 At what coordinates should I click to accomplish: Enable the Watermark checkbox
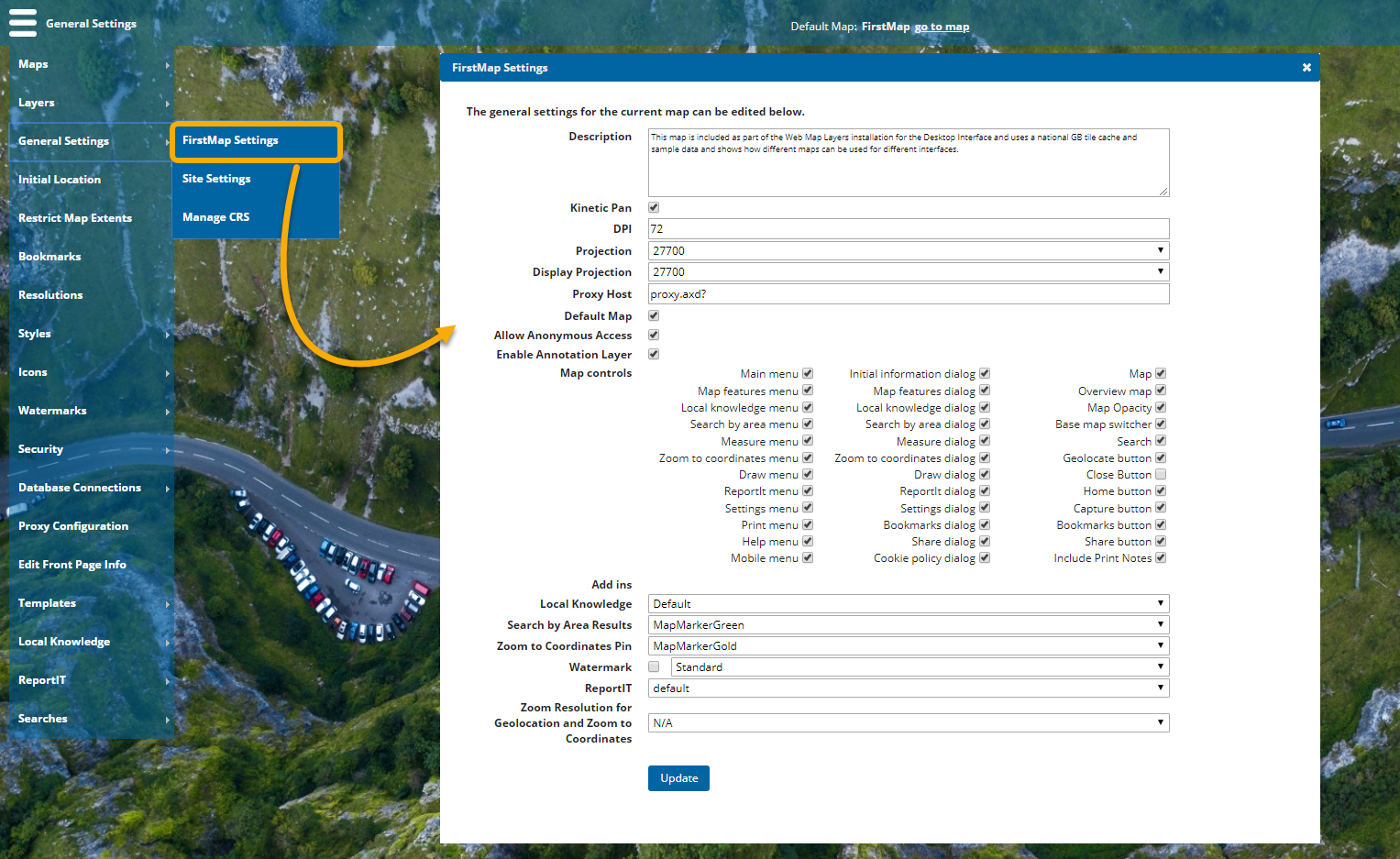pyautogui.click(x=654, y=667)
